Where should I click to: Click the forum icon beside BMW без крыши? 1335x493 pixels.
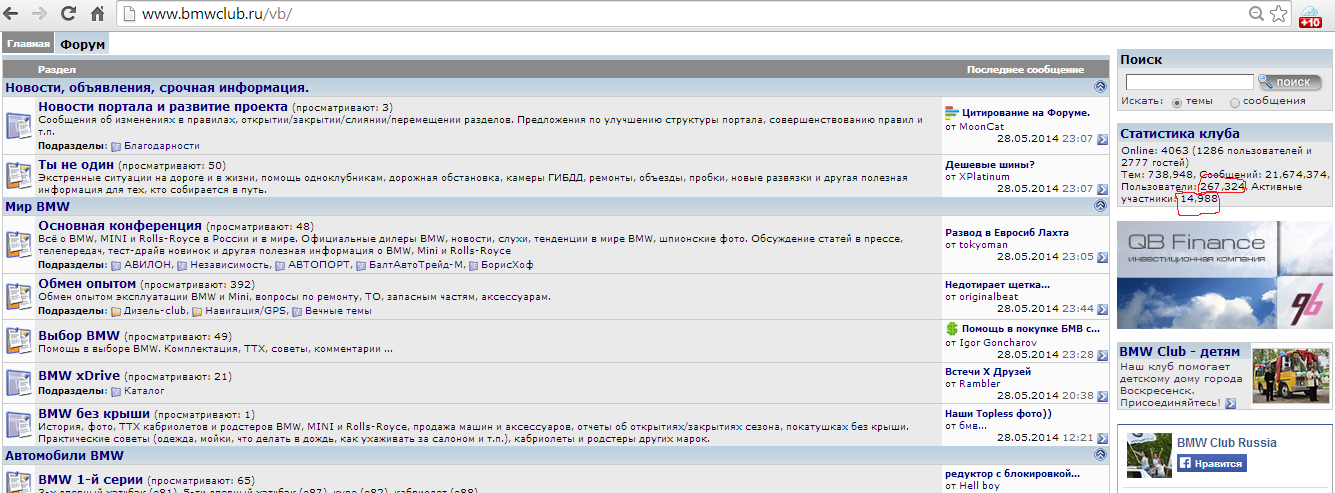pos(19,426)
